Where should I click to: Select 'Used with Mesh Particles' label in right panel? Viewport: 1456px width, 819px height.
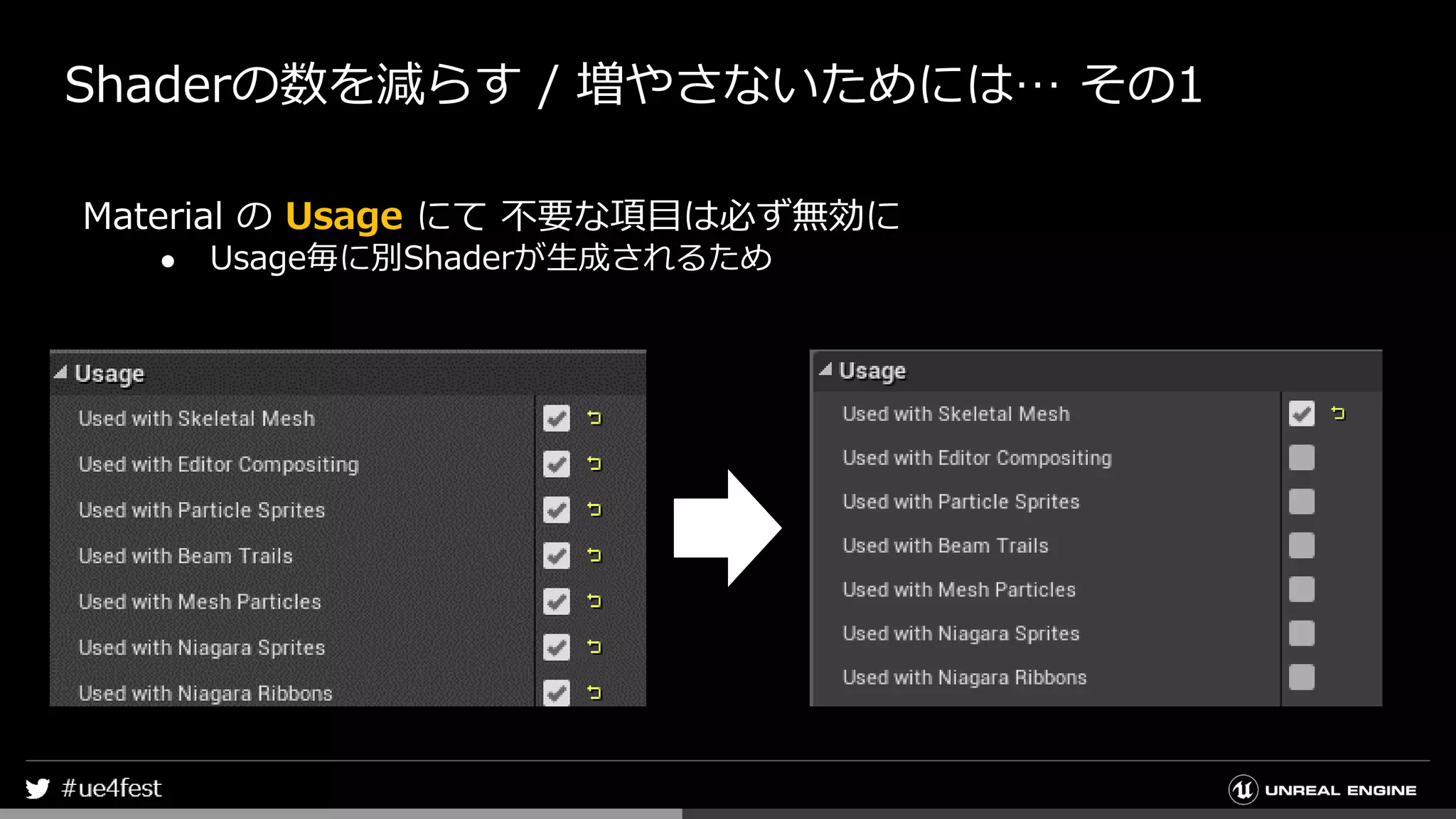pos(959,590)
